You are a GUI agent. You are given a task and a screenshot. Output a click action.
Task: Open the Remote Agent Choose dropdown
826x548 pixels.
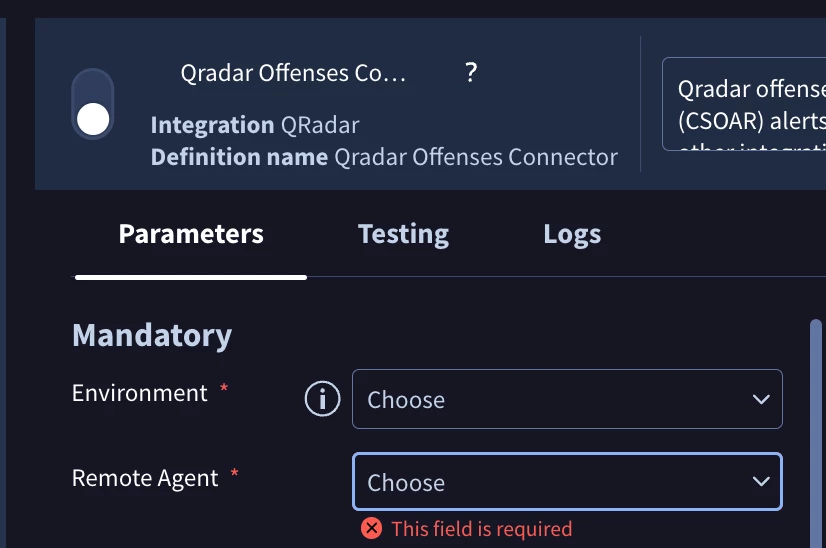[567, 482]
